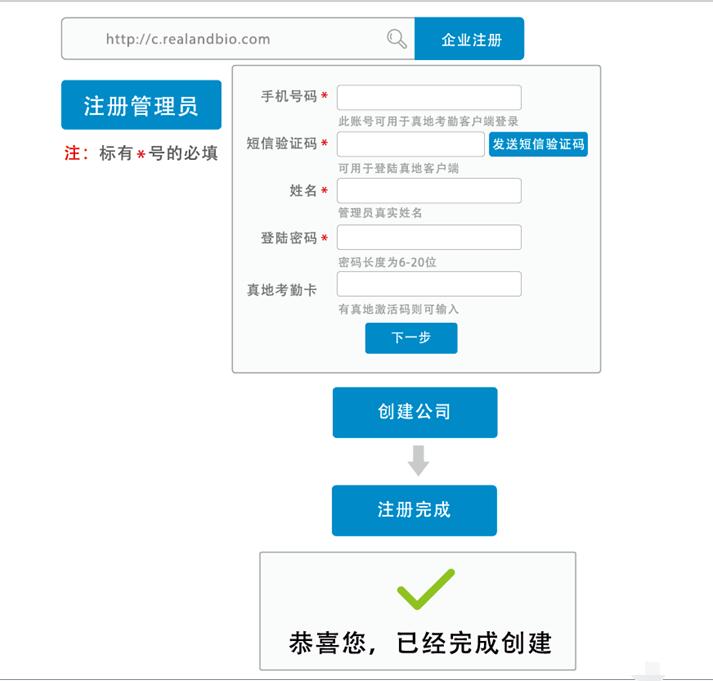Select the 注册管理员 blue button

pos(141,105)
